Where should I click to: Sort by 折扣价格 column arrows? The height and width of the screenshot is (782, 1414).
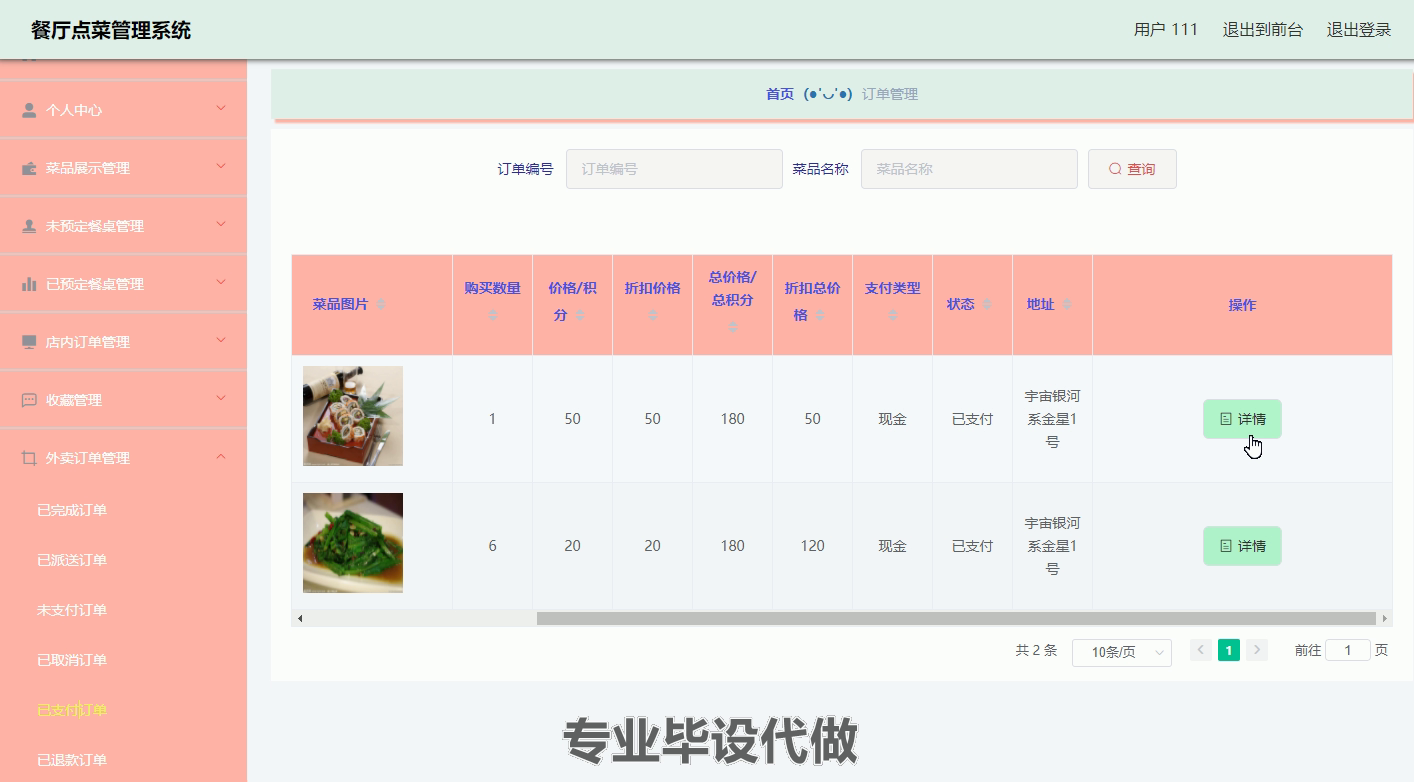(x=652, y=315)
